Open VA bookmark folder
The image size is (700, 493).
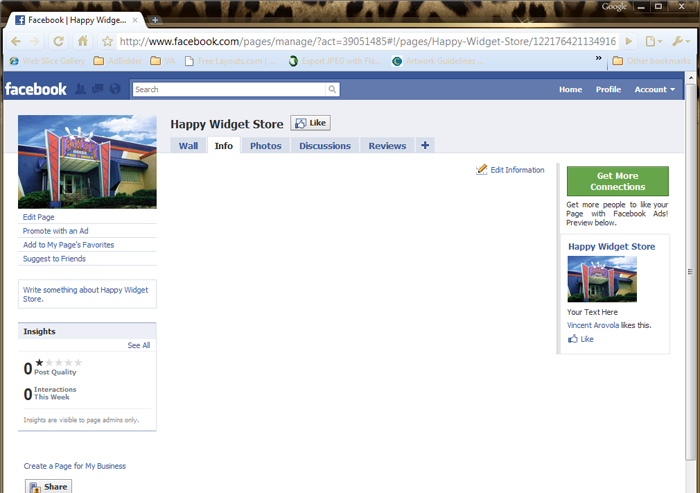click(162, 61)
